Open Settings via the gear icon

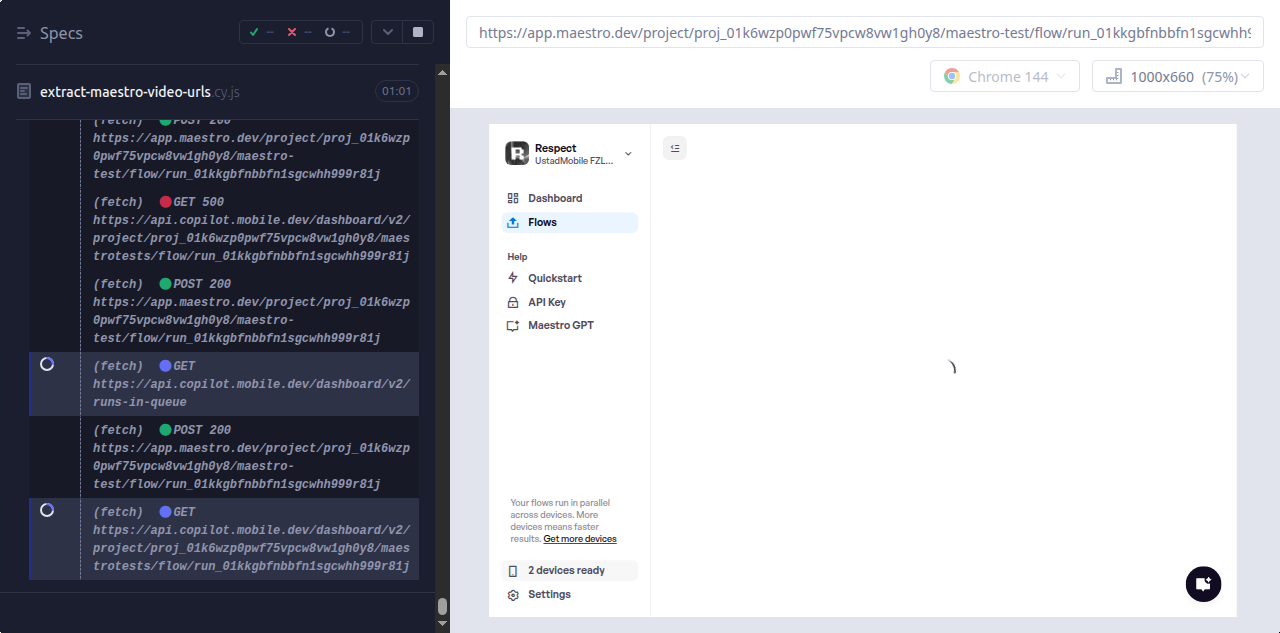pyautogui.click(x=513, y=595)
